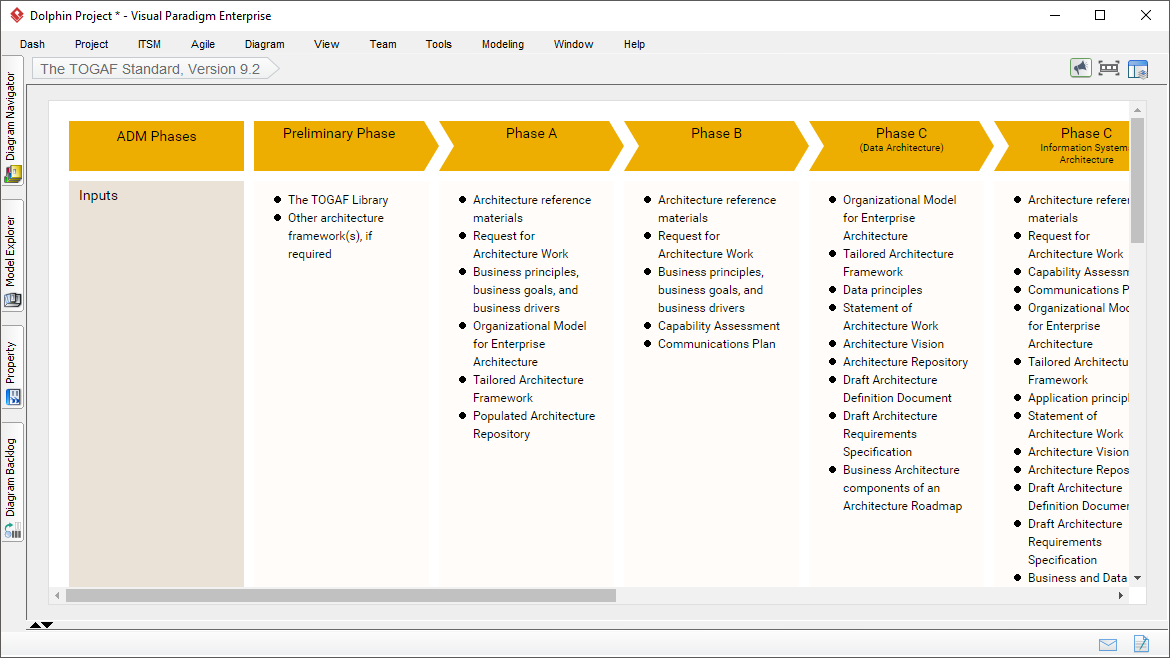Click the Diagram Navigator icon
Screen dimensions: 1170x658
pos(13,174)
